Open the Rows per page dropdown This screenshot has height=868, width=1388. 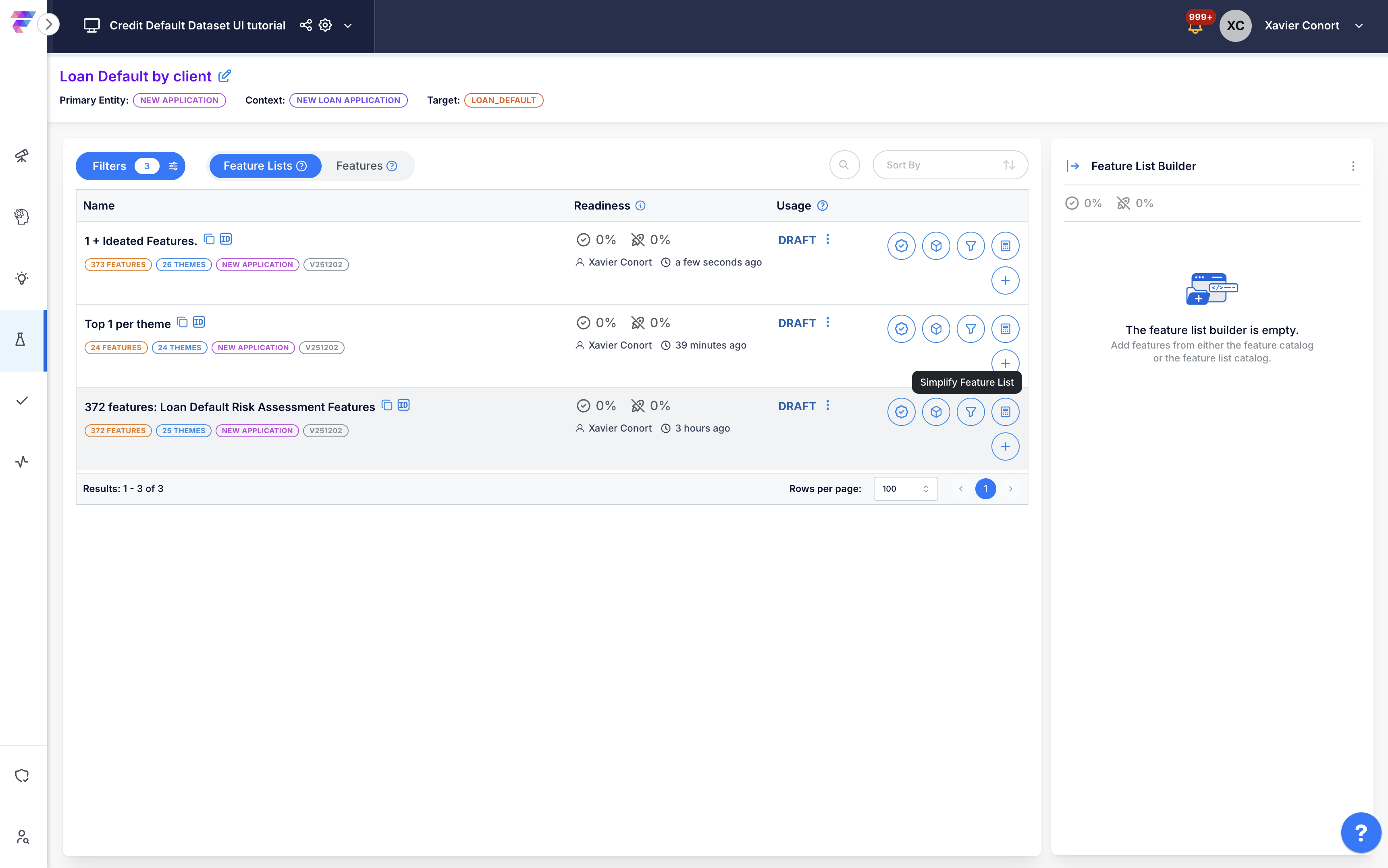[x=905, y=488]
